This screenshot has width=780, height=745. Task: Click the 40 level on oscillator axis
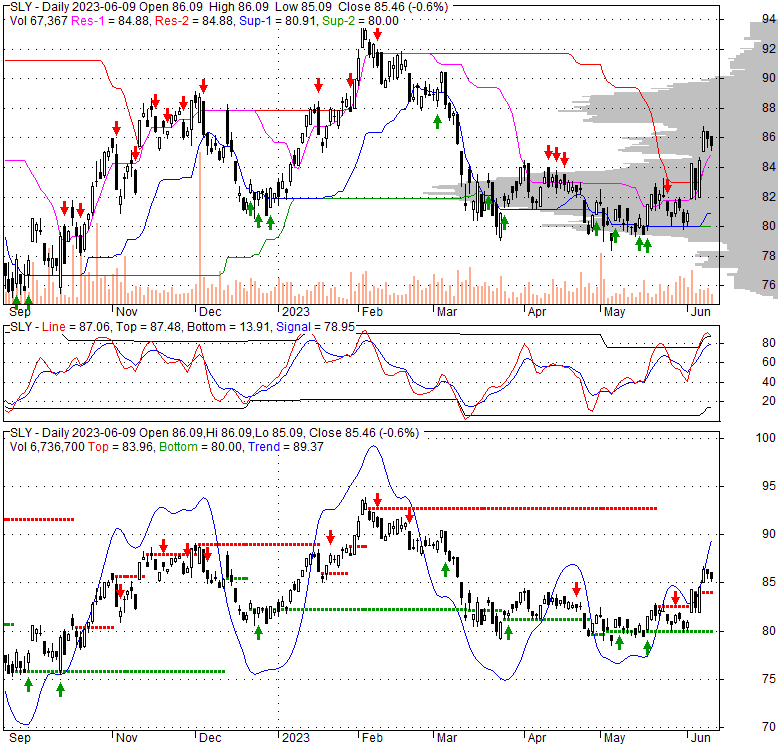tap(769, 382)
